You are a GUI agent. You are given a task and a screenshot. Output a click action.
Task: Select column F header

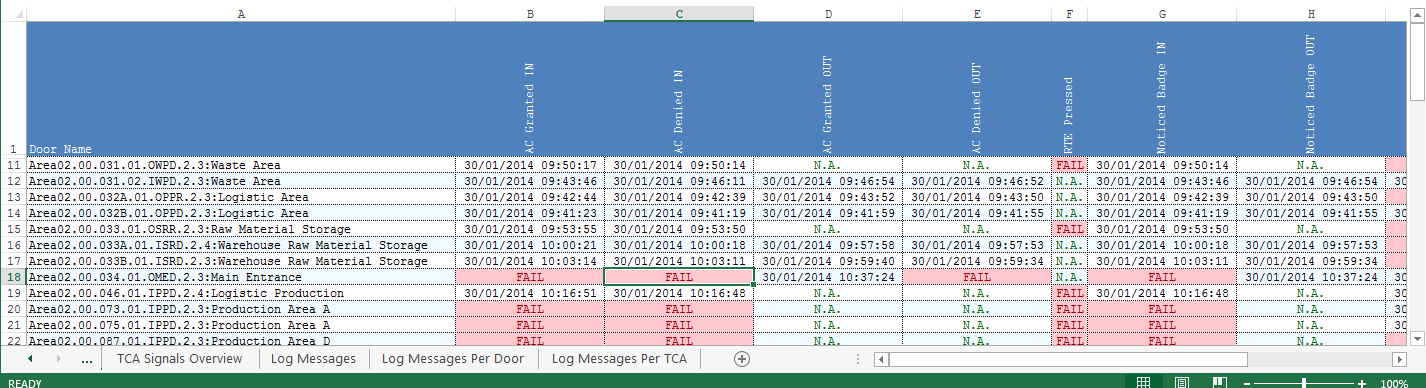click(1070, 14)
